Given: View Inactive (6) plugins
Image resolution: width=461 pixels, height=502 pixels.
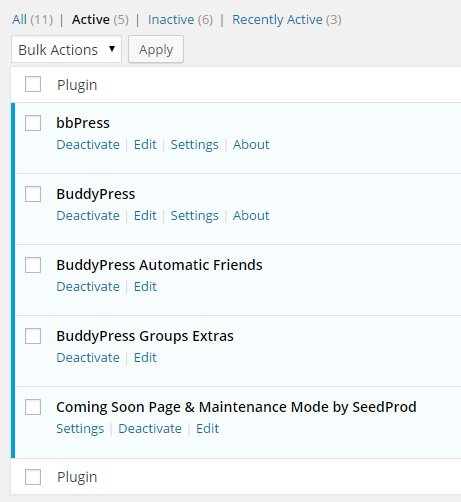Looking at the screenshot, I should [180, 20].
